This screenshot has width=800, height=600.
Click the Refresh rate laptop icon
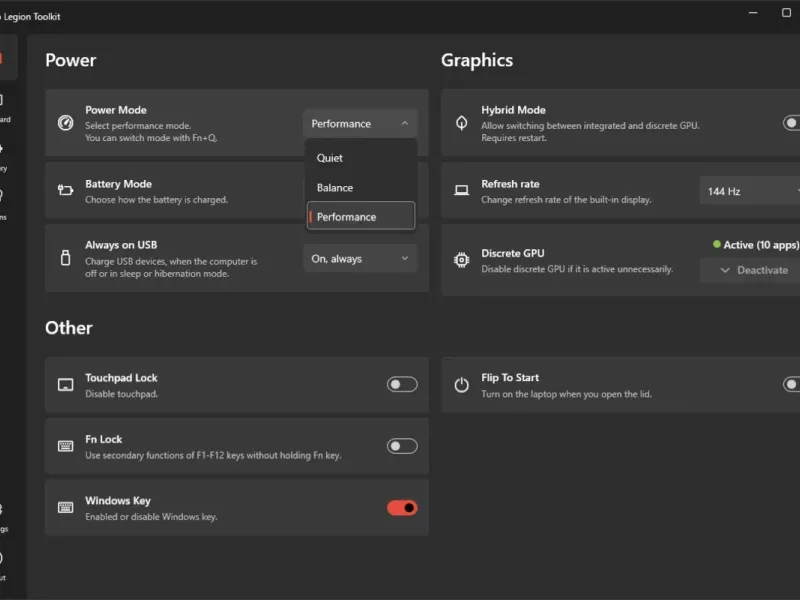[x=462, y=190]
